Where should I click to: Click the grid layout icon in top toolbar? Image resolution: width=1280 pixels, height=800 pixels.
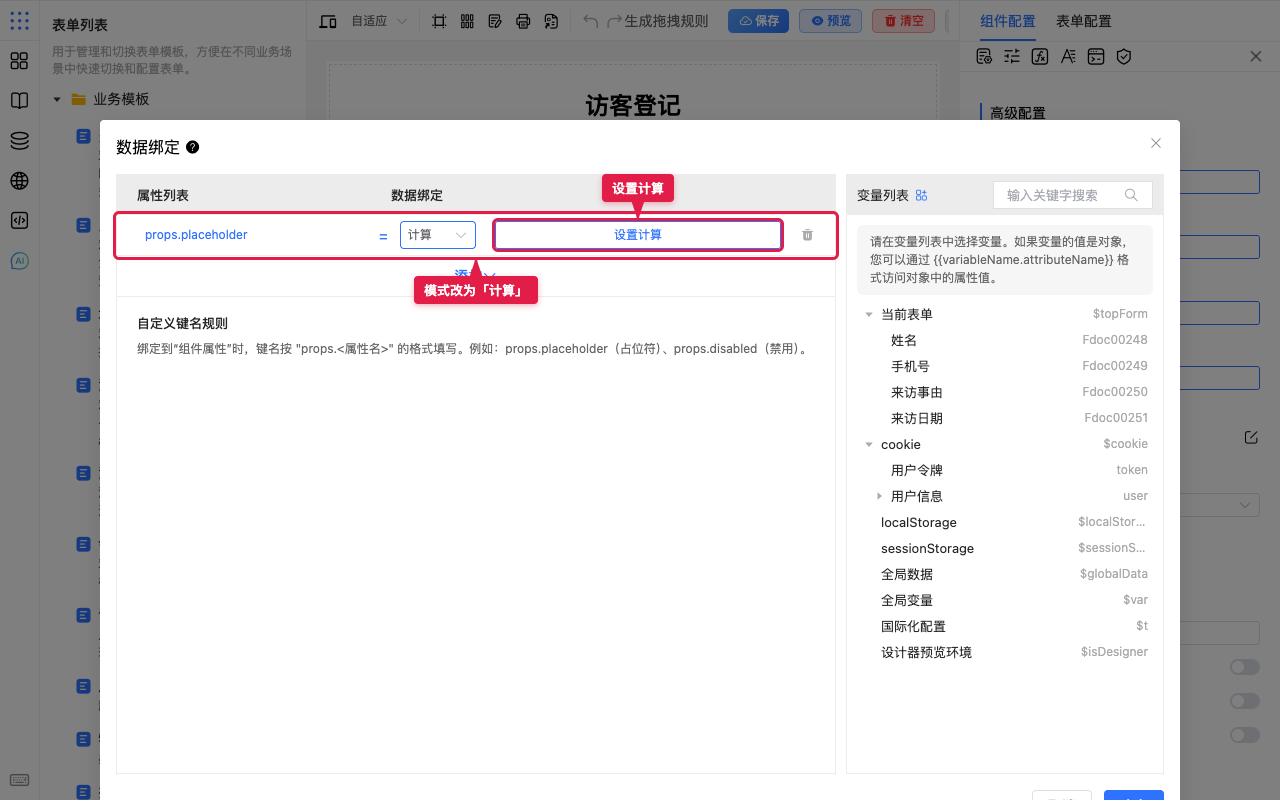tap(467, 21)
